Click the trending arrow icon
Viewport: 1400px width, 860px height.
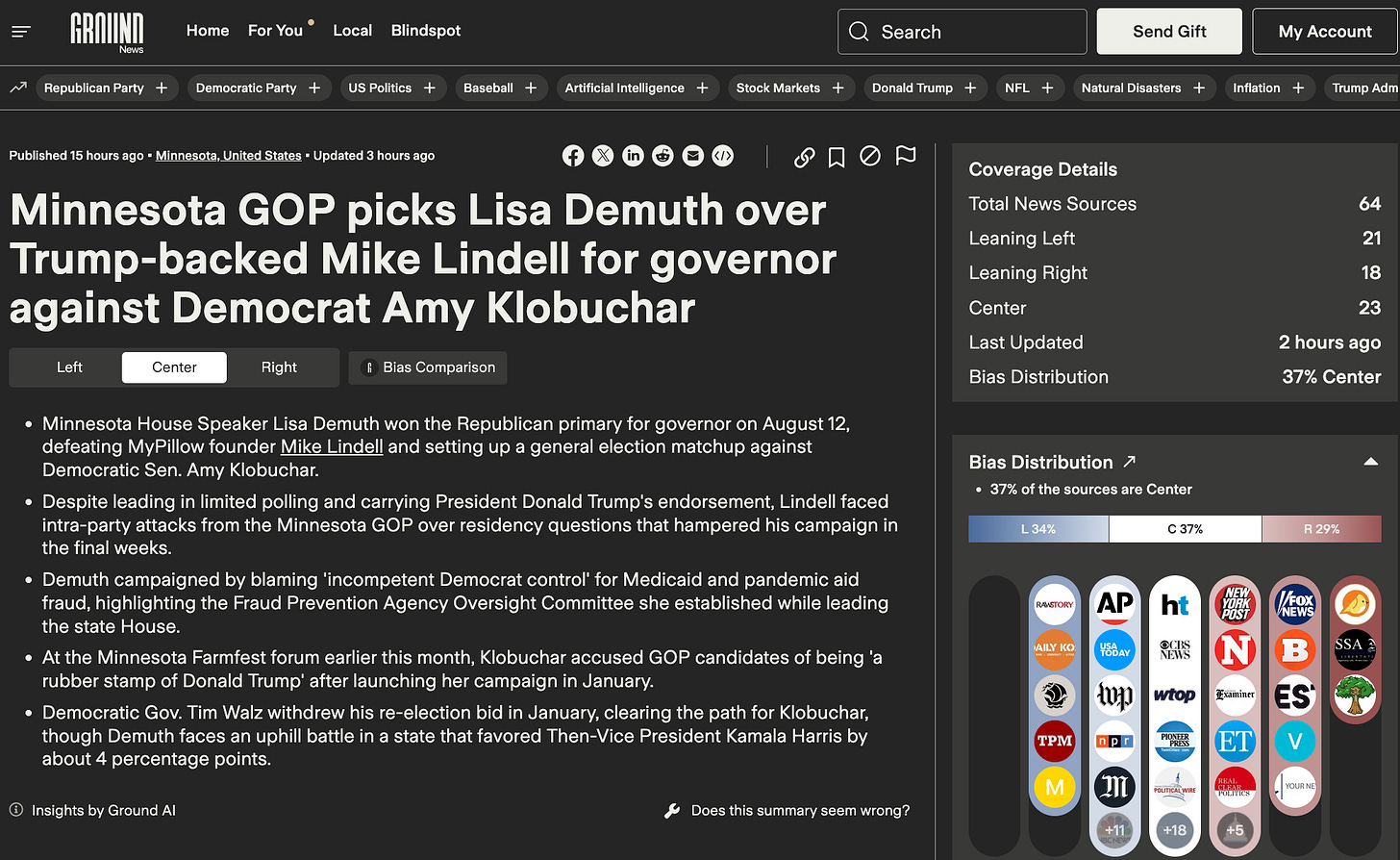(18, 88)
